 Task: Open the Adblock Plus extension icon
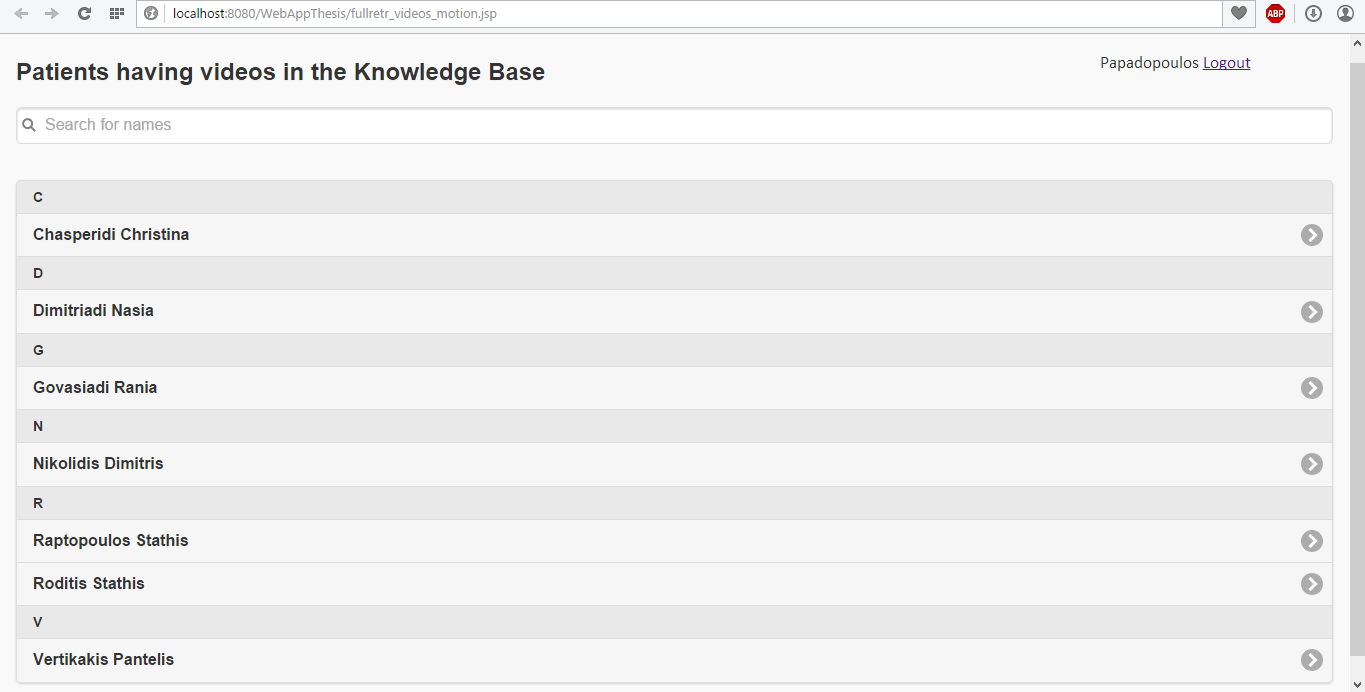(x=1275, y=13)
